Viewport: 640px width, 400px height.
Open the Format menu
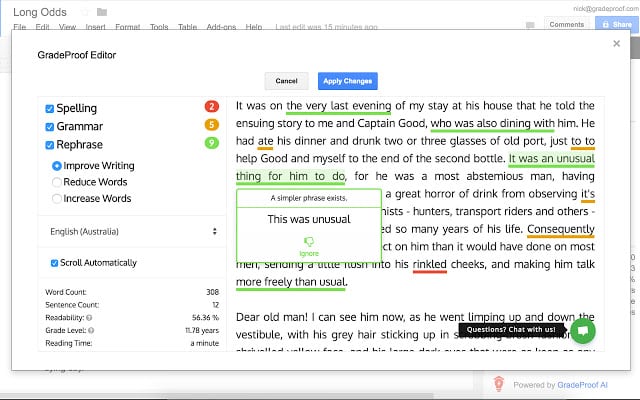[127, 27]
